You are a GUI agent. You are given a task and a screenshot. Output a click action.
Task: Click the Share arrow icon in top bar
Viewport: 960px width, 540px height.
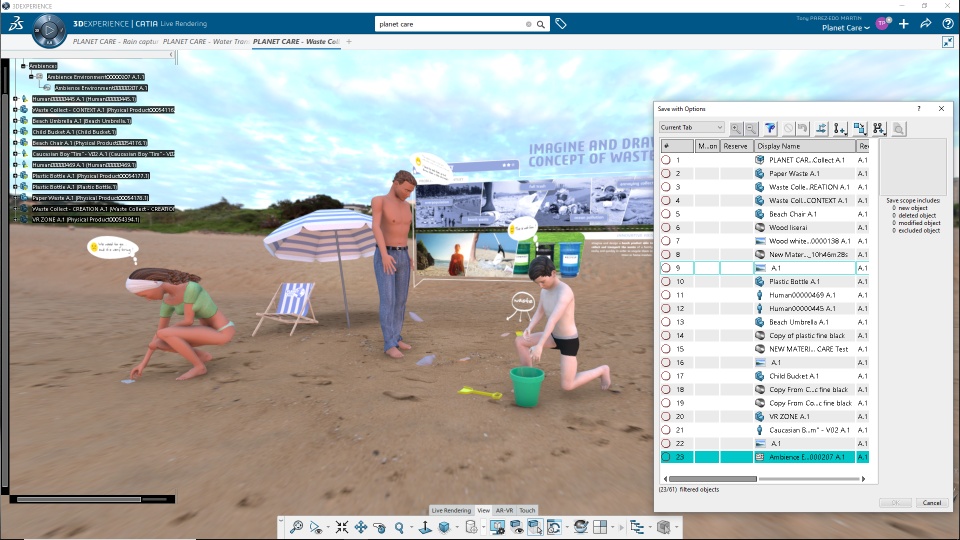tap(926, 24)
